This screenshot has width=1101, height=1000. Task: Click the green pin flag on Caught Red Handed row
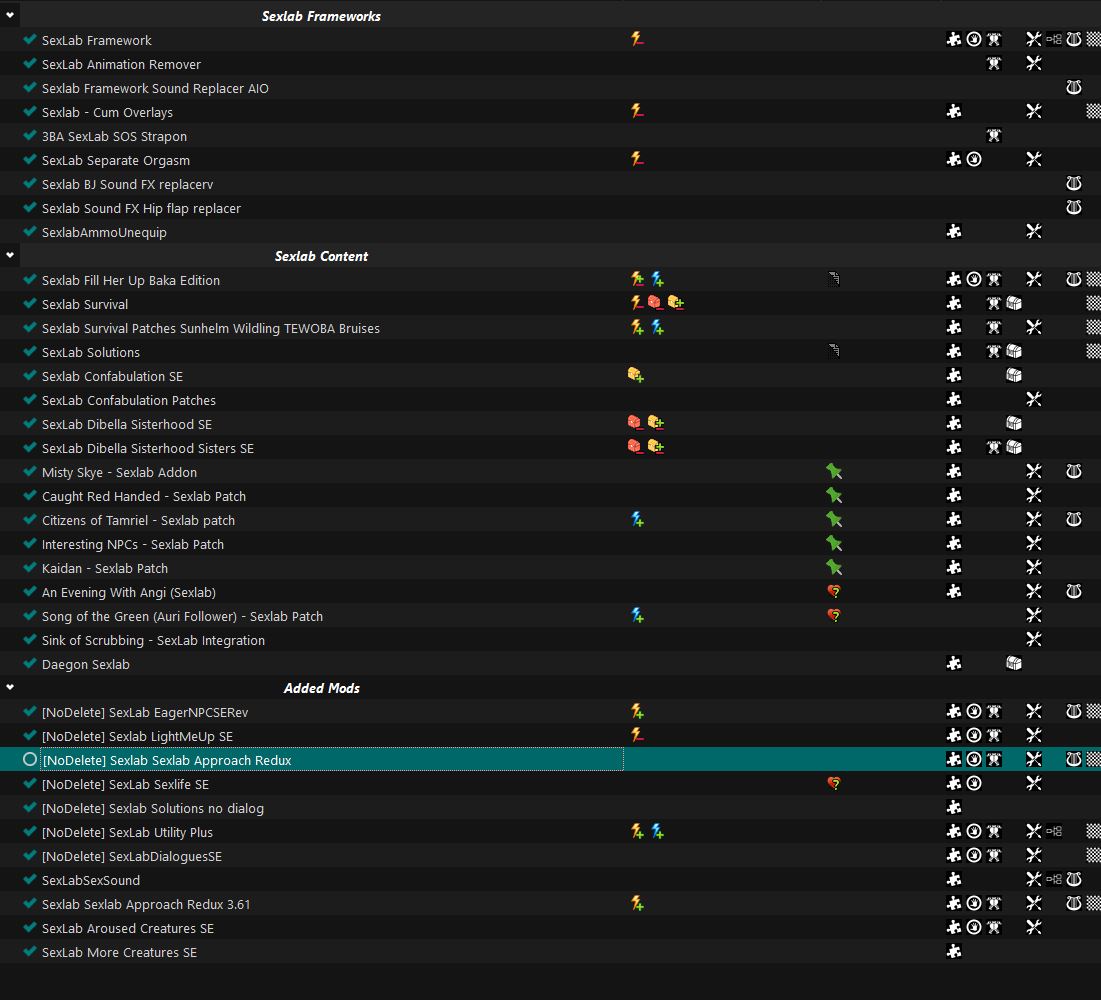coord(833,496)
